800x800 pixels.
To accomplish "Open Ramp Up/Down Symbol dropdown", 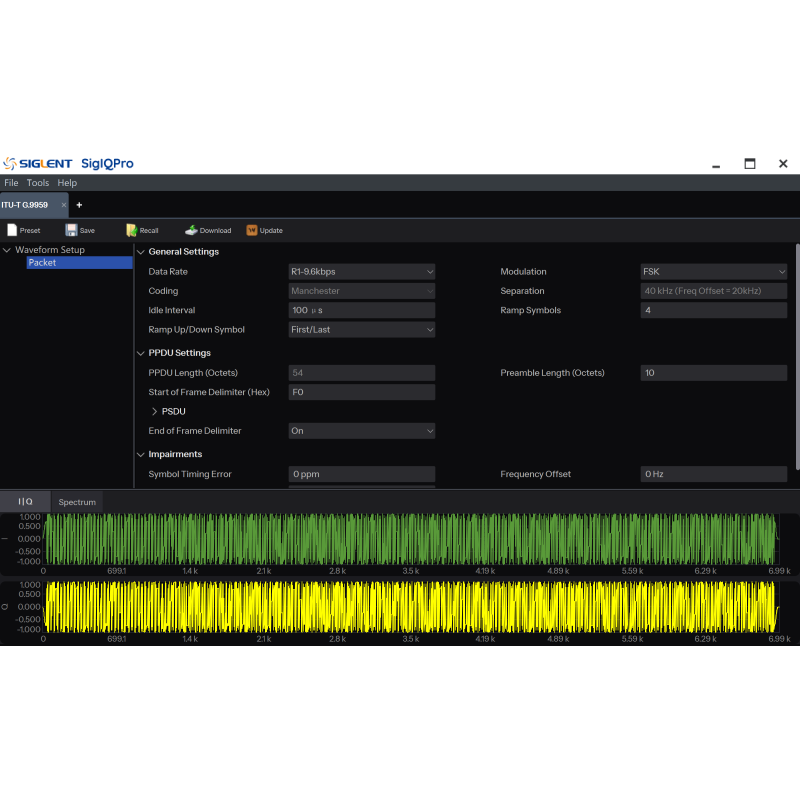I will click(x=361, y=329).
